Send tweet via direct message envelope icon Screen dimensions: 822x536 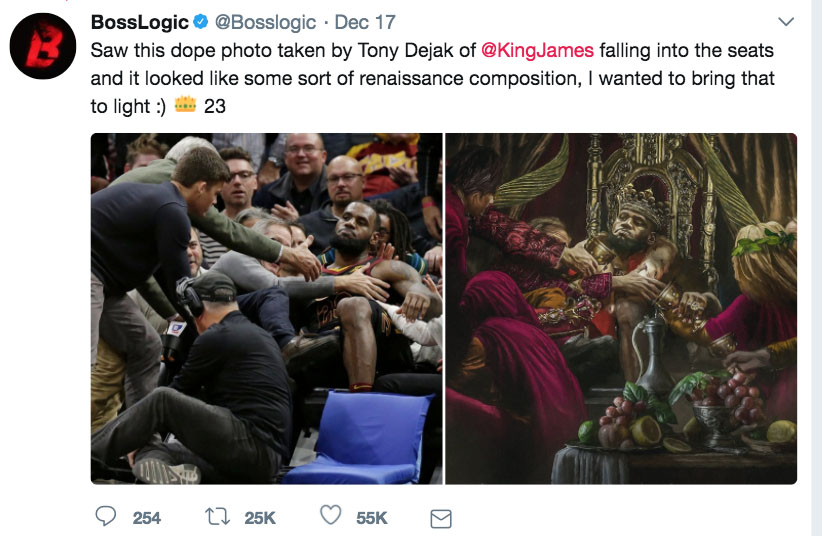coord(440,518)
